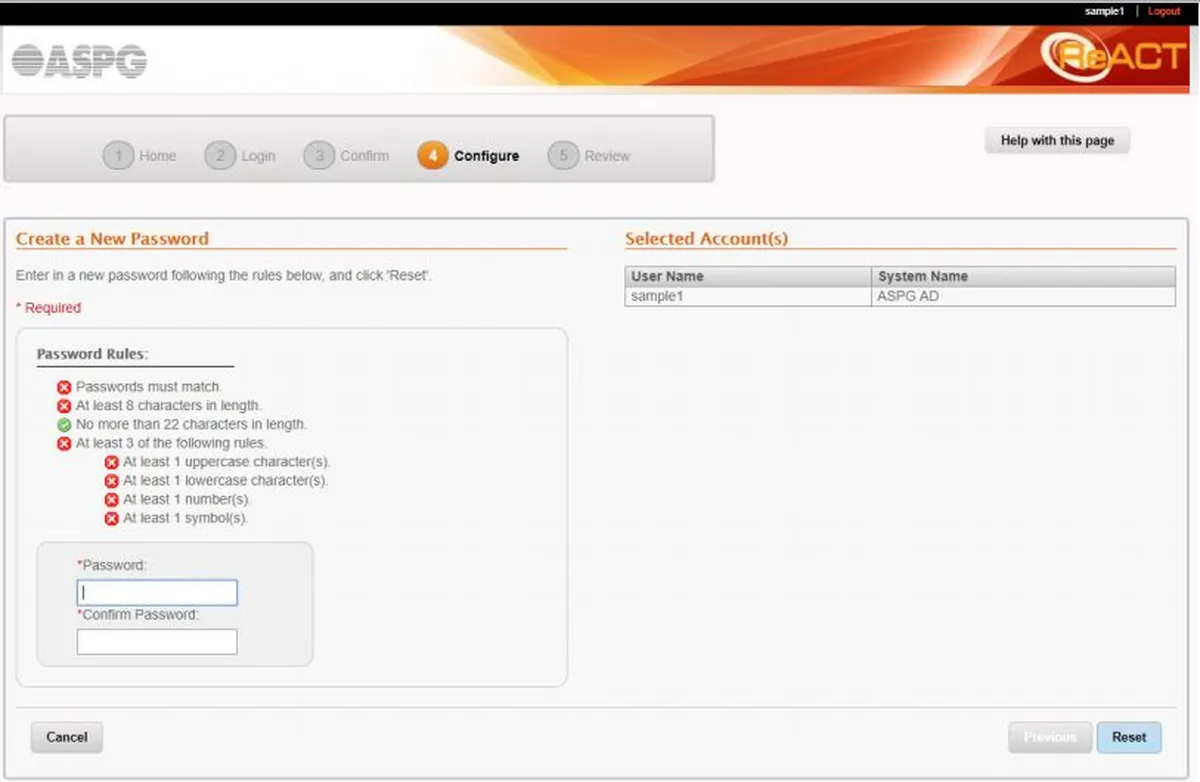This screenshot has width=1200, height=782.
Task: Click the red X by 'At least 1 uppercase character(s)'
Action: tap(112, 463)
